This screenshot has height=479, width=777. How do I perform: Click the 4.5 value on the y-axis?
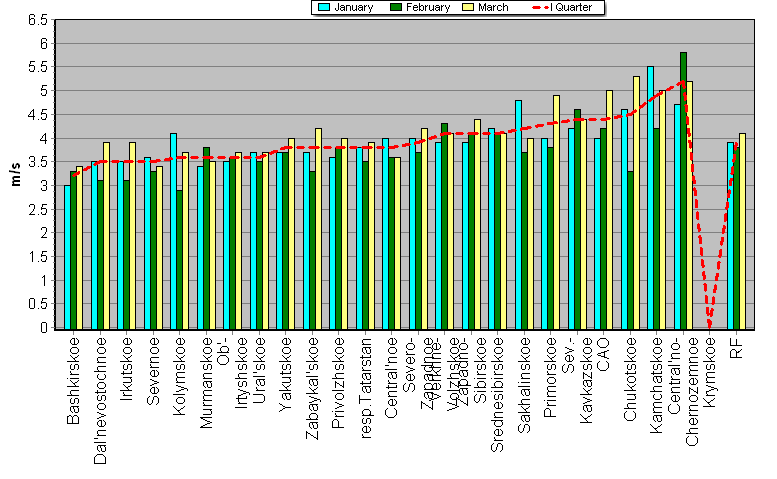click(38, 114)
